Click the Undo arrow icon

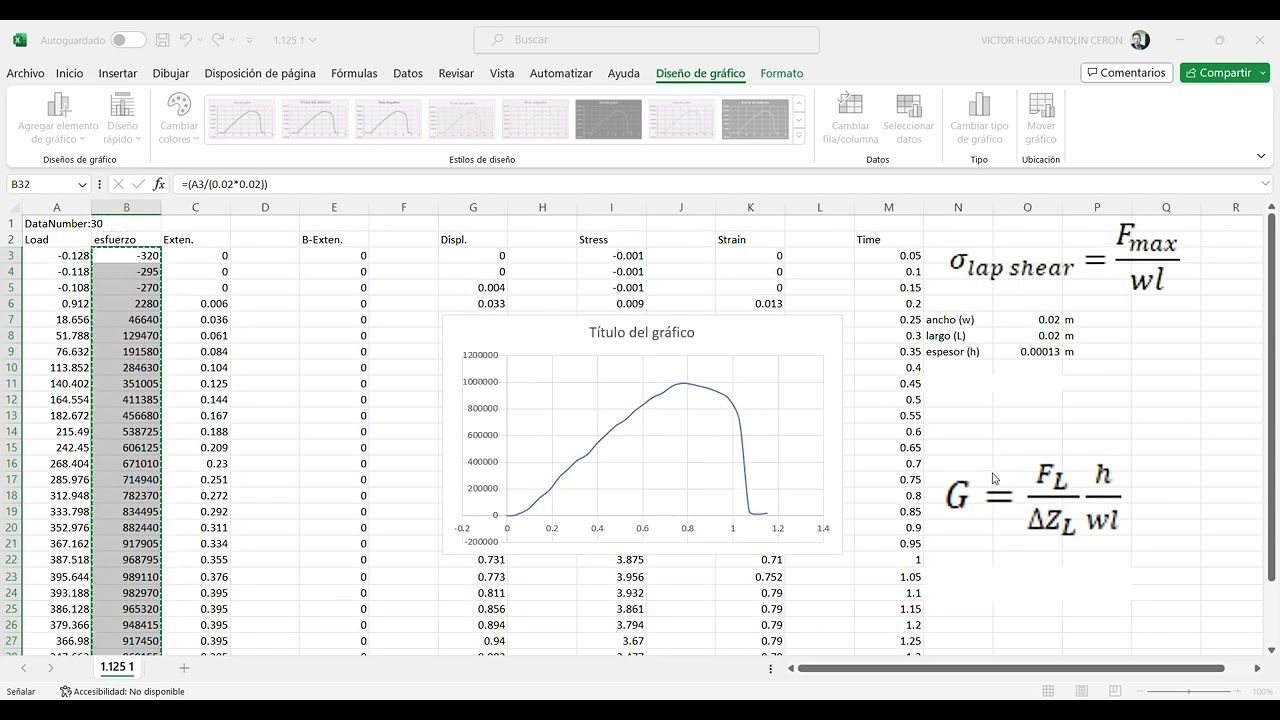pos(186,40)
